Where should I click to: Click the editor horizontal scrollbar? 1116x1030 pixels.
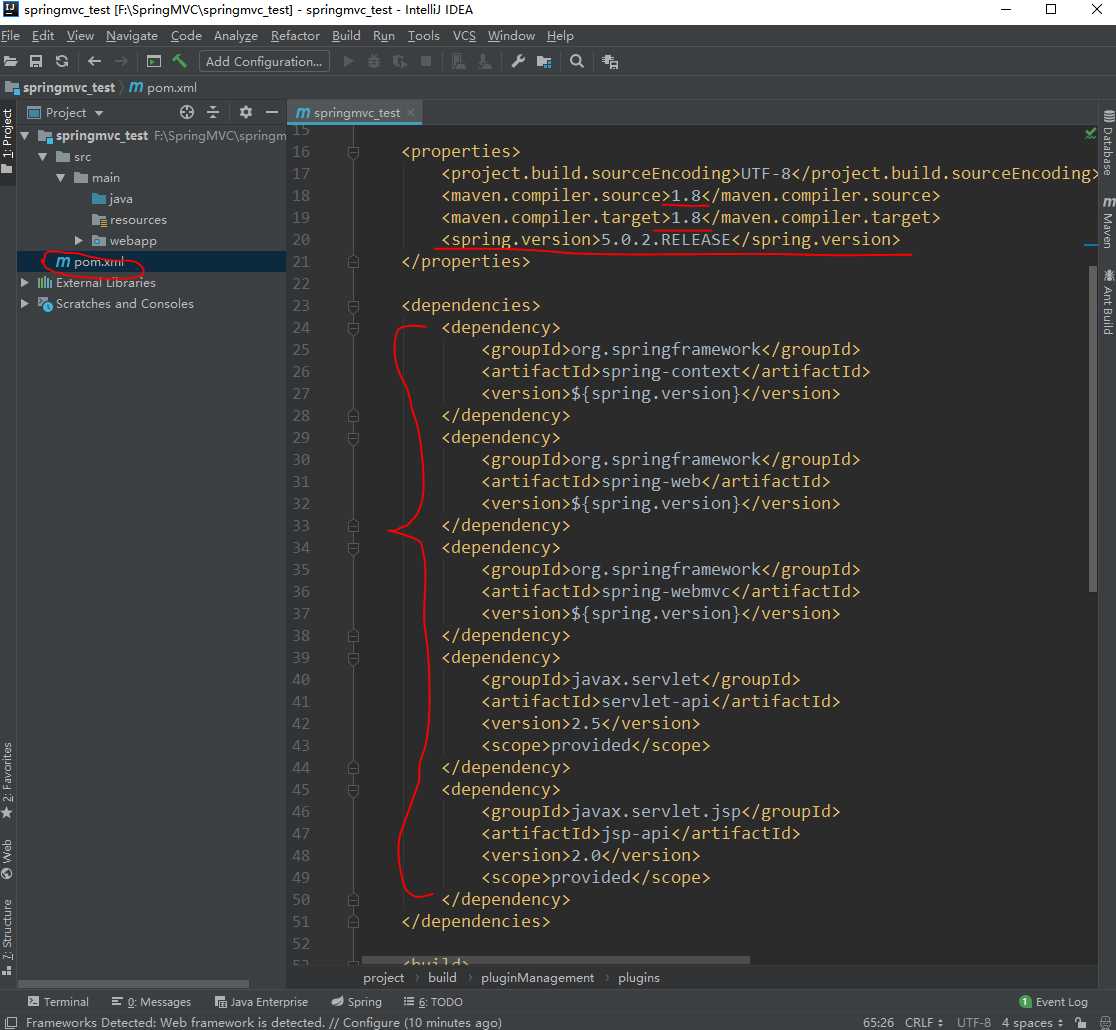point(556,960)
